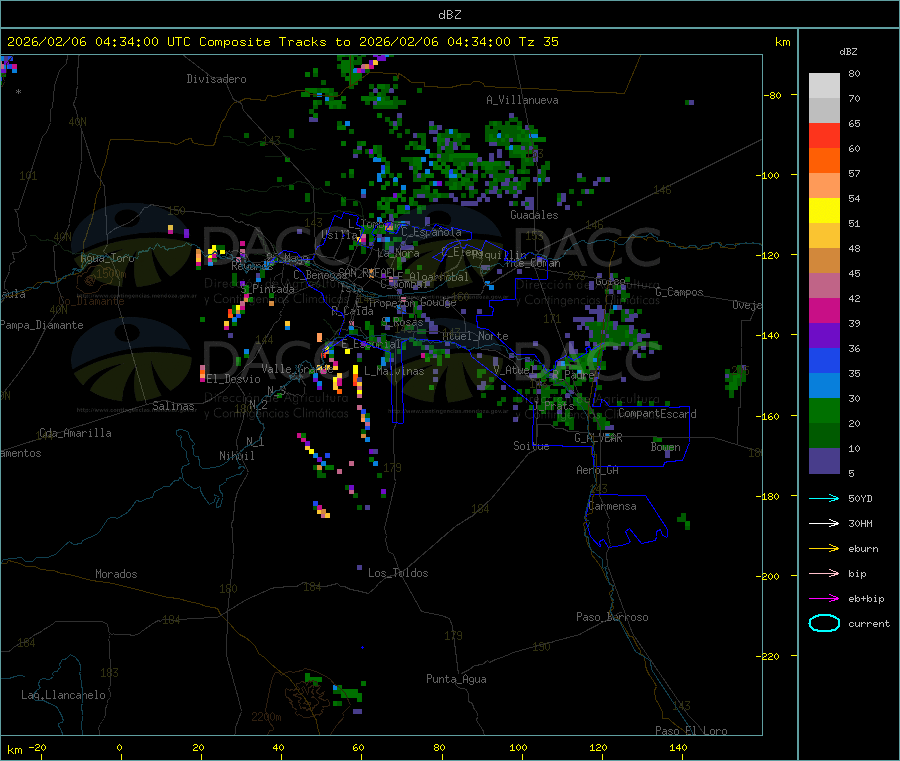The height and width of the screenshot is (761, 900).
Task: Click the Atuel_Norte map label
Action: point(475,336)
